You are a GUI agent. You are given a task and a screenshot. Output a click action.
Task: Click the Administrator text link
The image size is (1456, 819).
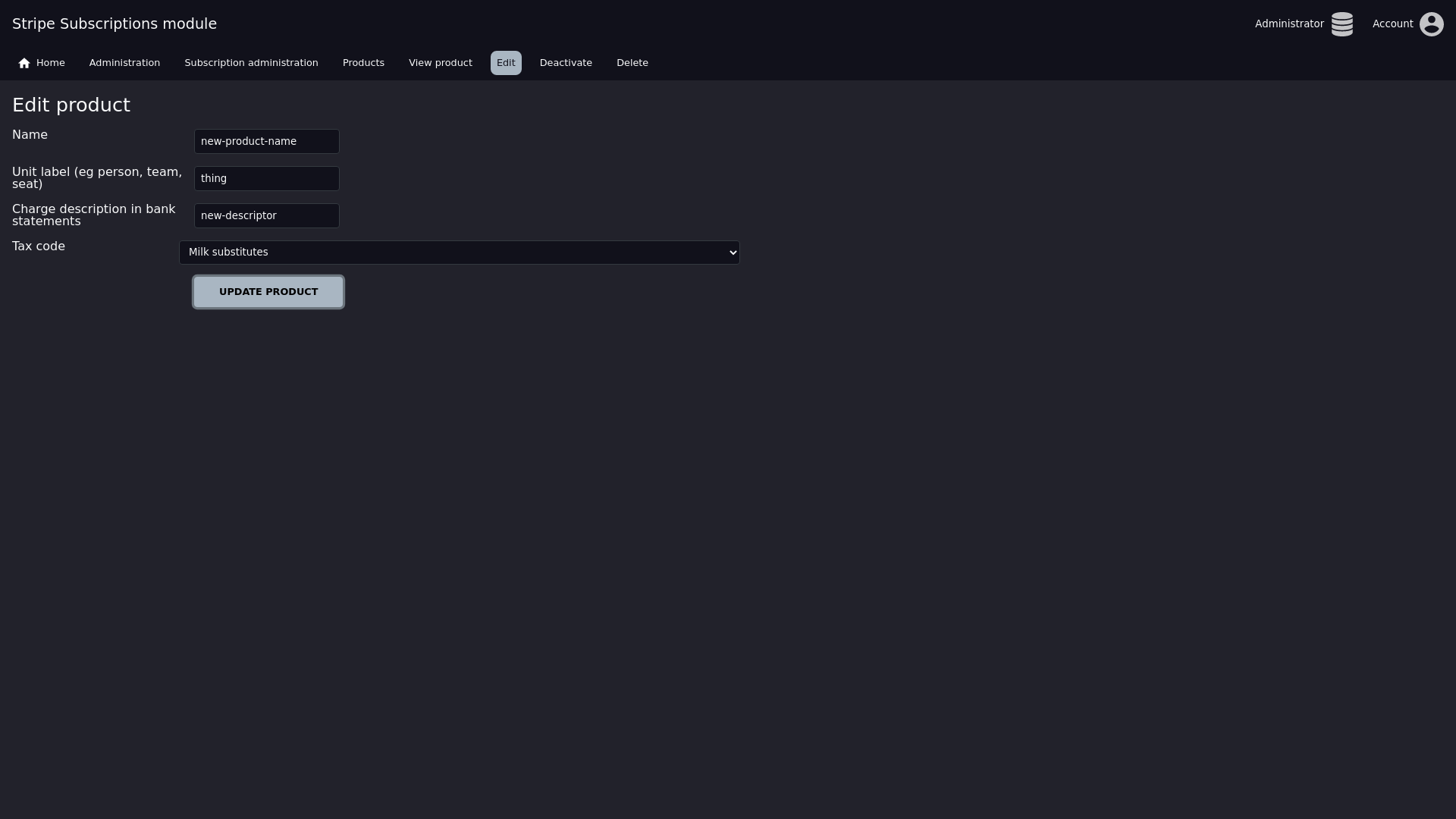(x=1288, y=24)
